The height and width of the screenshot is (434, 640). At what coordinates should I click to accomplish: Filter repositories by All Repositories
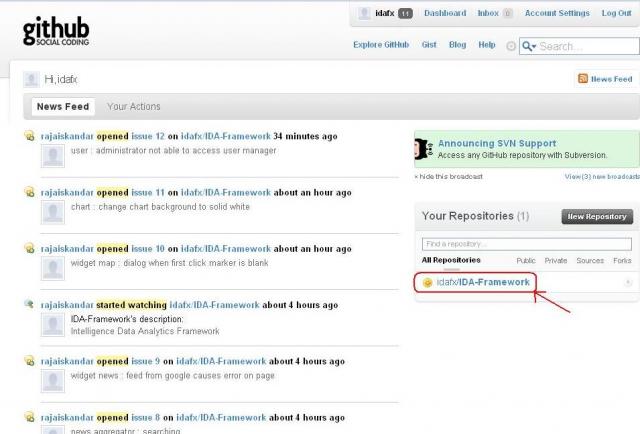[451, 260]
